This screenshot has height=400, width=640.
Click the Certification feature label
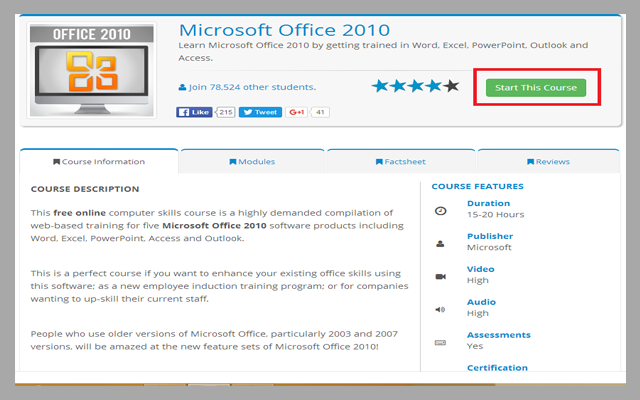coord(498,368)
